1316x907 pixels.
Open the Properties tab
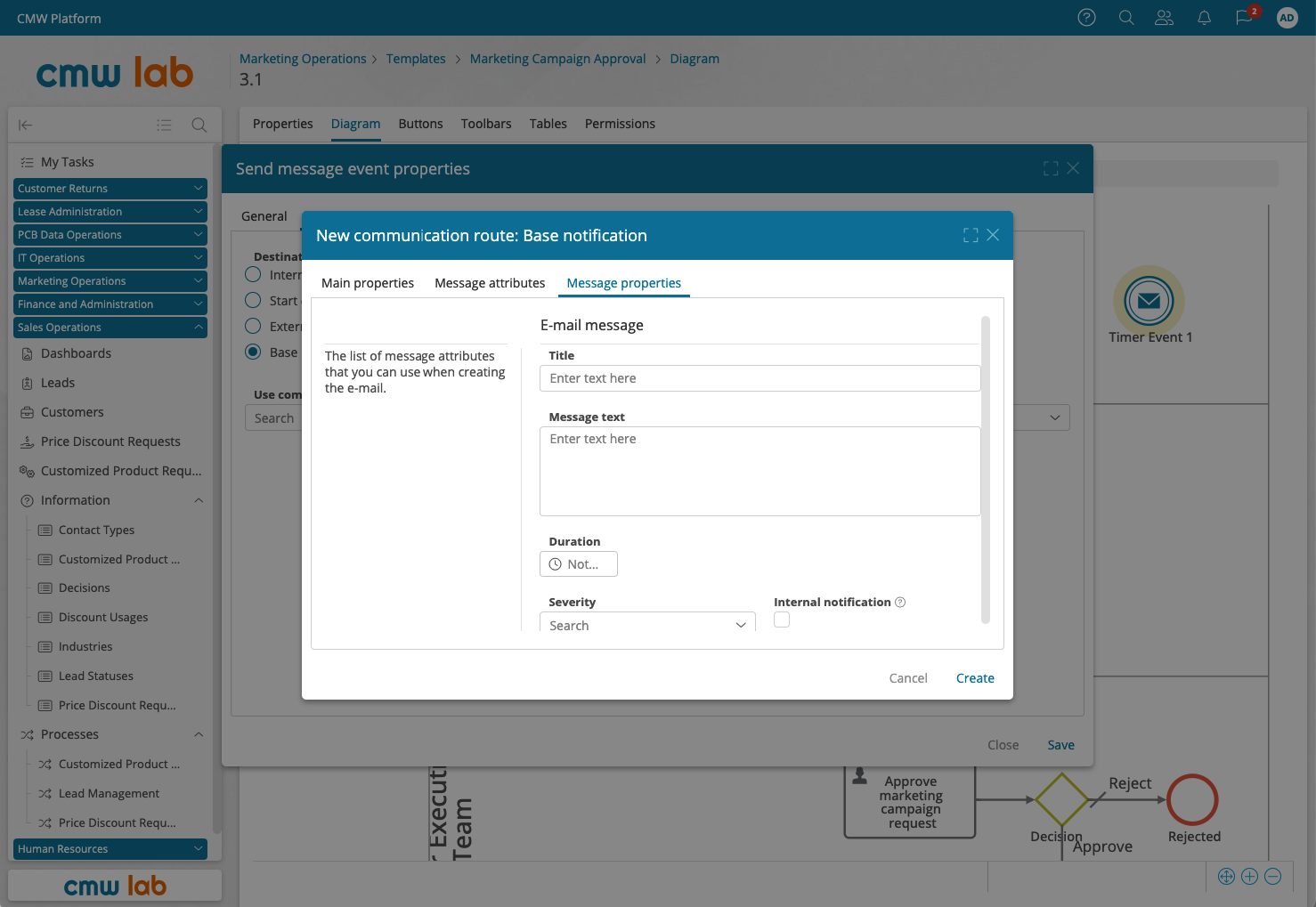pos(283,124)
